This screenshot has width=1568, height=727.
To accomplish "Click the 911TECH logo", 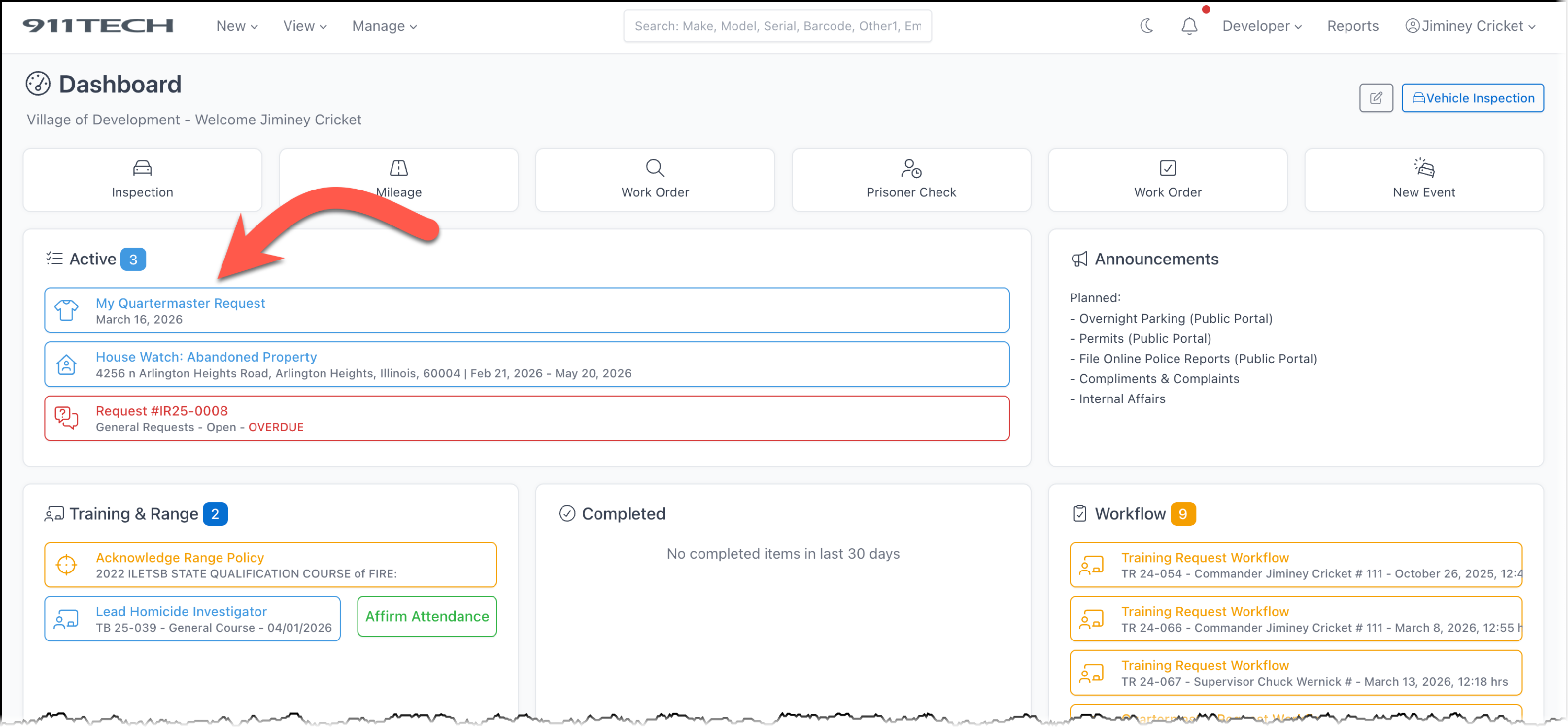I will click(98, 26).
